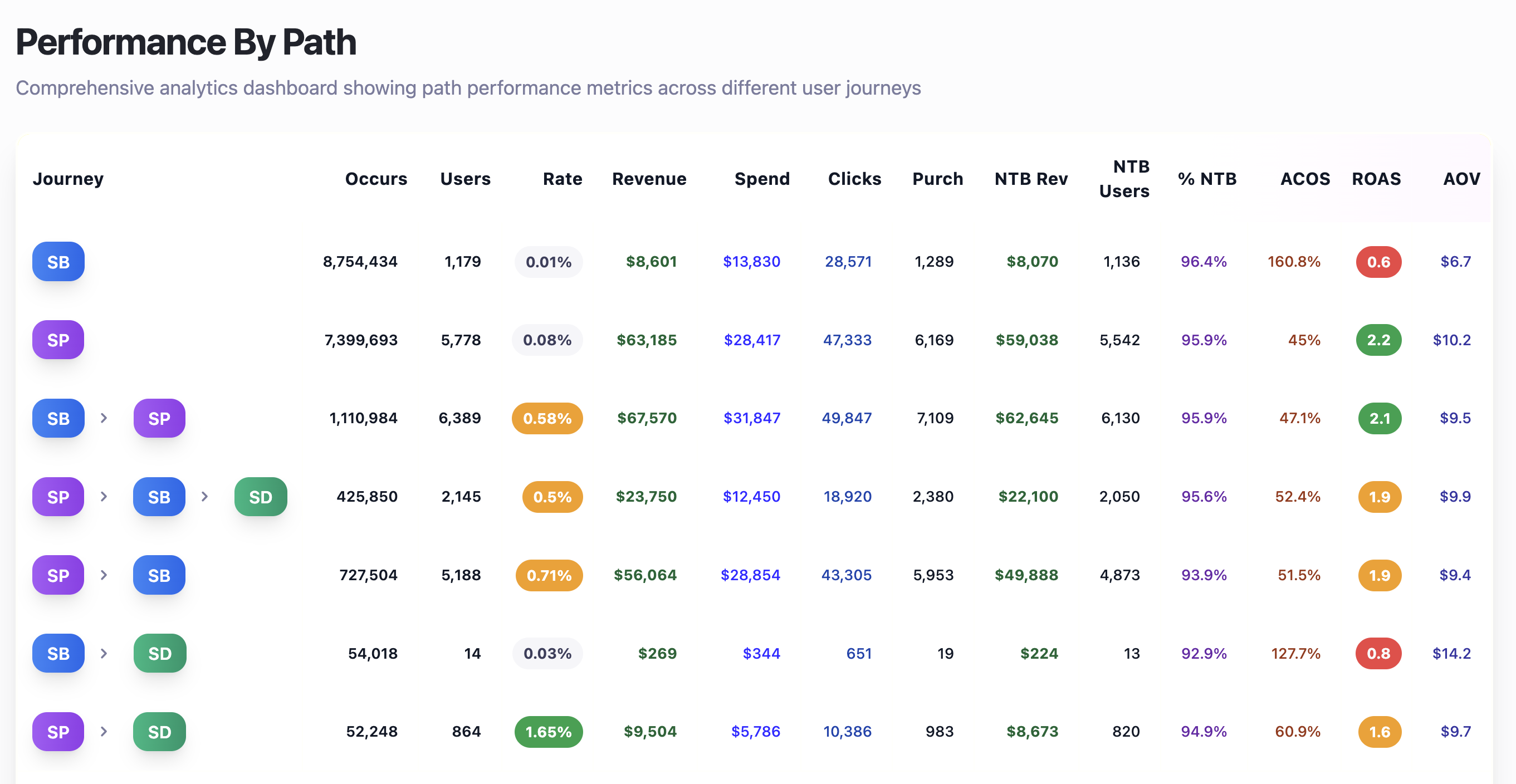Click the SB badge in the first row

click(58, 262)
